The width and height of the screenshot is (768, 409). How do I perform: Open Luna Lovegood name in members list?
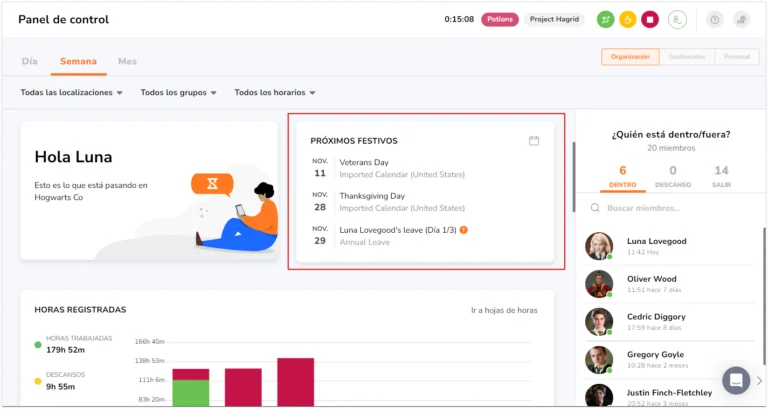(656, 241)
